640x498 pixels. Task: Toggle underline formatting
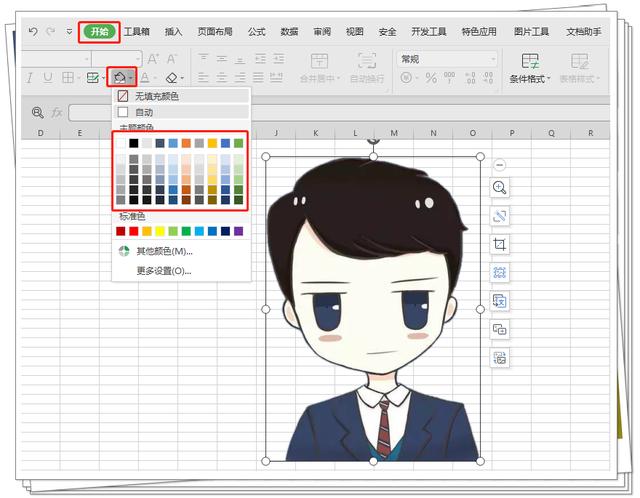48,78
